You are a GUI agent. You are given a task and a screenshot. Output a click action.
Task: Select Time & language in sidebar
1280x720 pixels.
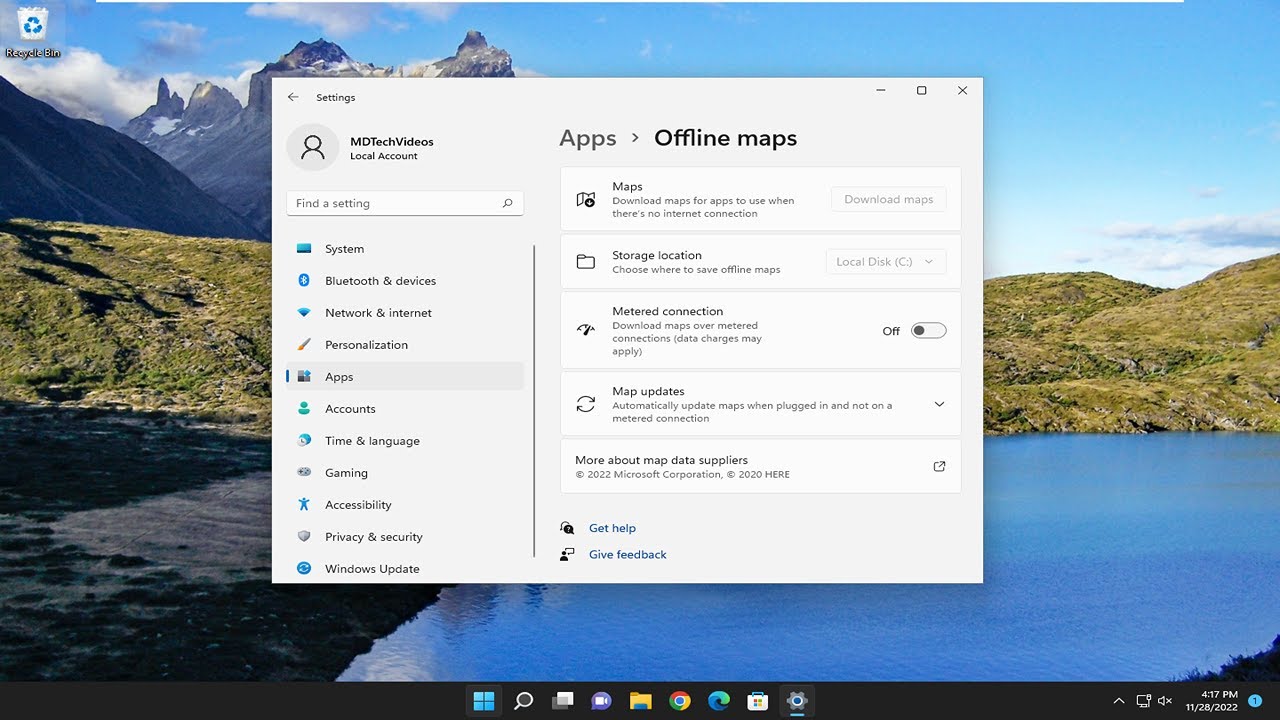click(405, 441)
